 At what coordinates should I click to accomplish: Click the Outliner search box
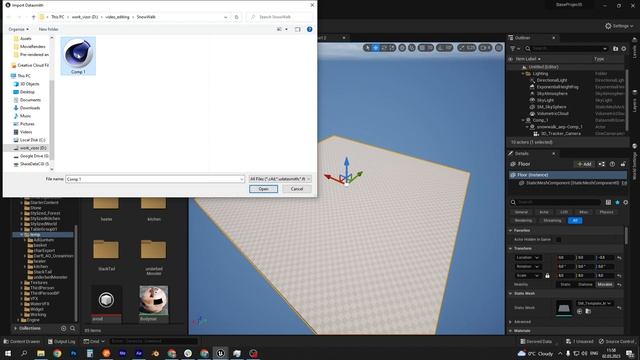567,49
